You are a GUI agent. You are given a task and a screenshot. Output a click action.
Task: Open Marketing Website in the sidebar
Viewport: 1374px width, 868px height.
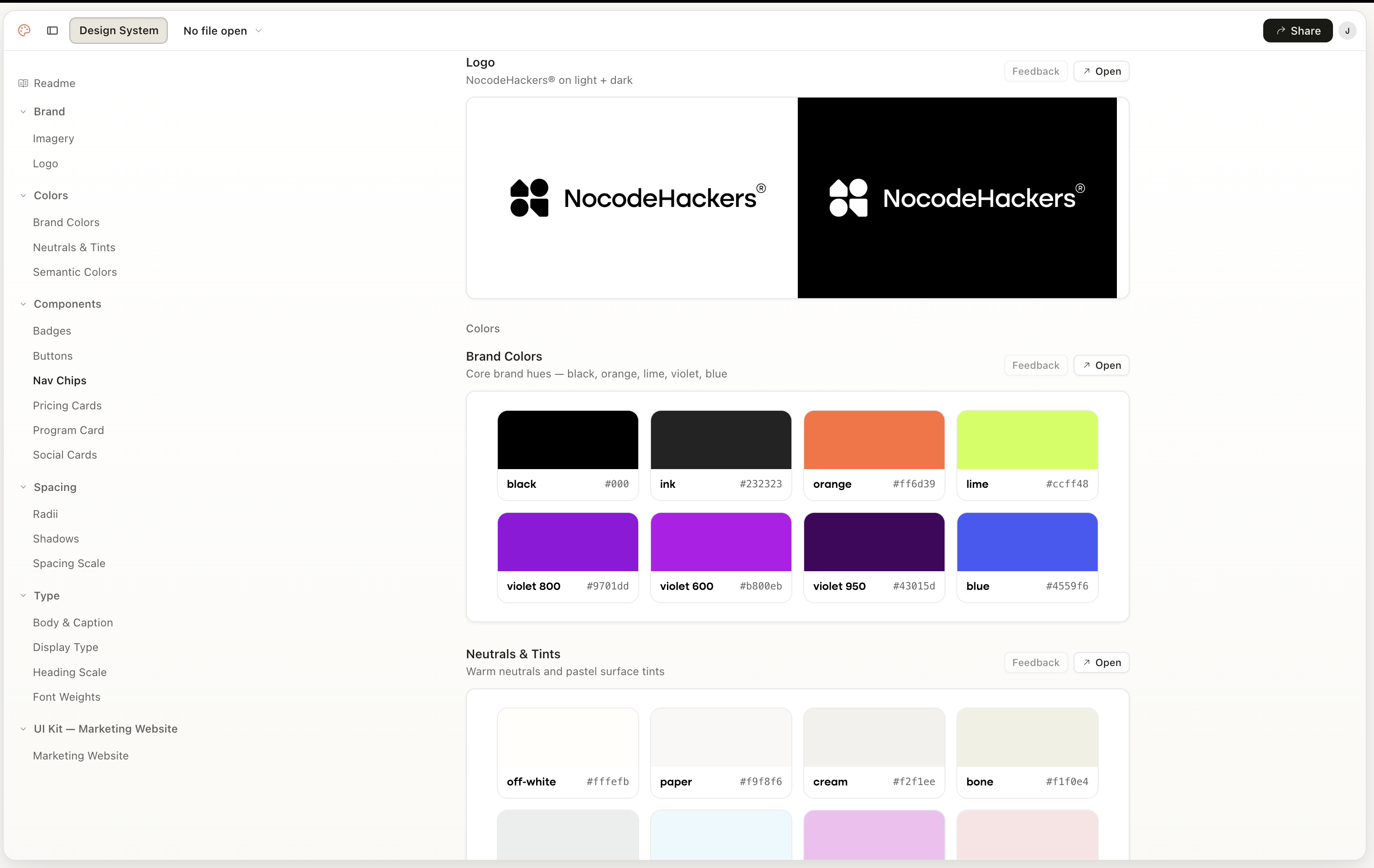[x=81, y=755]
